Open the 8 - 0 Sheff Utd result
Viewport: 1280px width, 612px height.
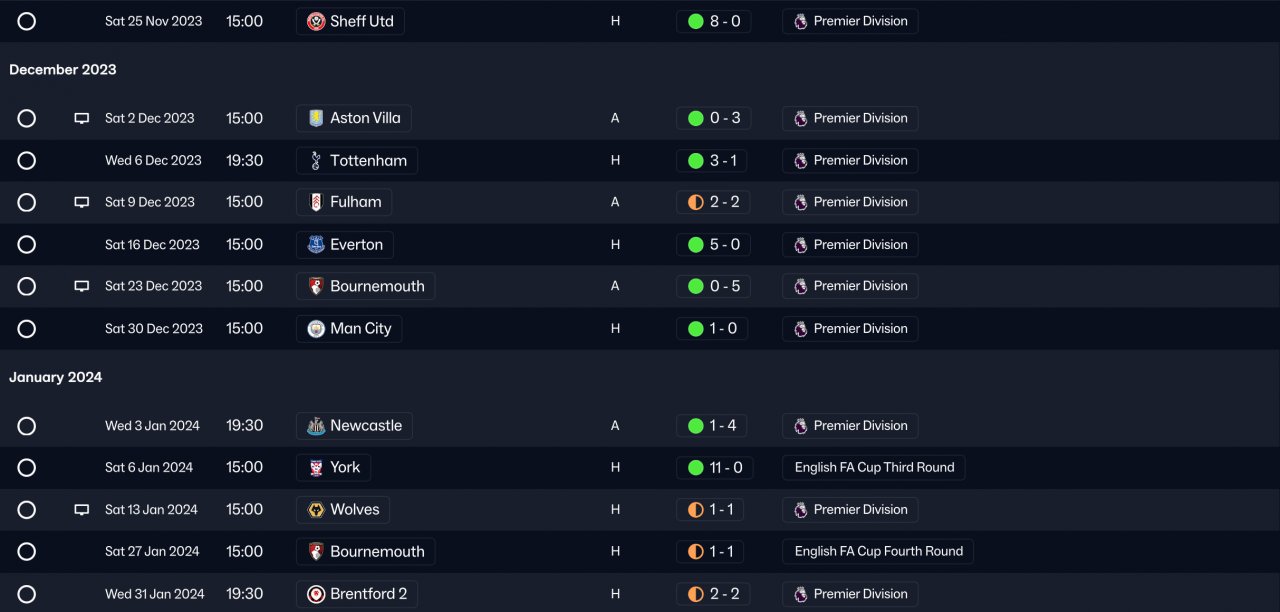pyautogui.click(x=714, y=21)
